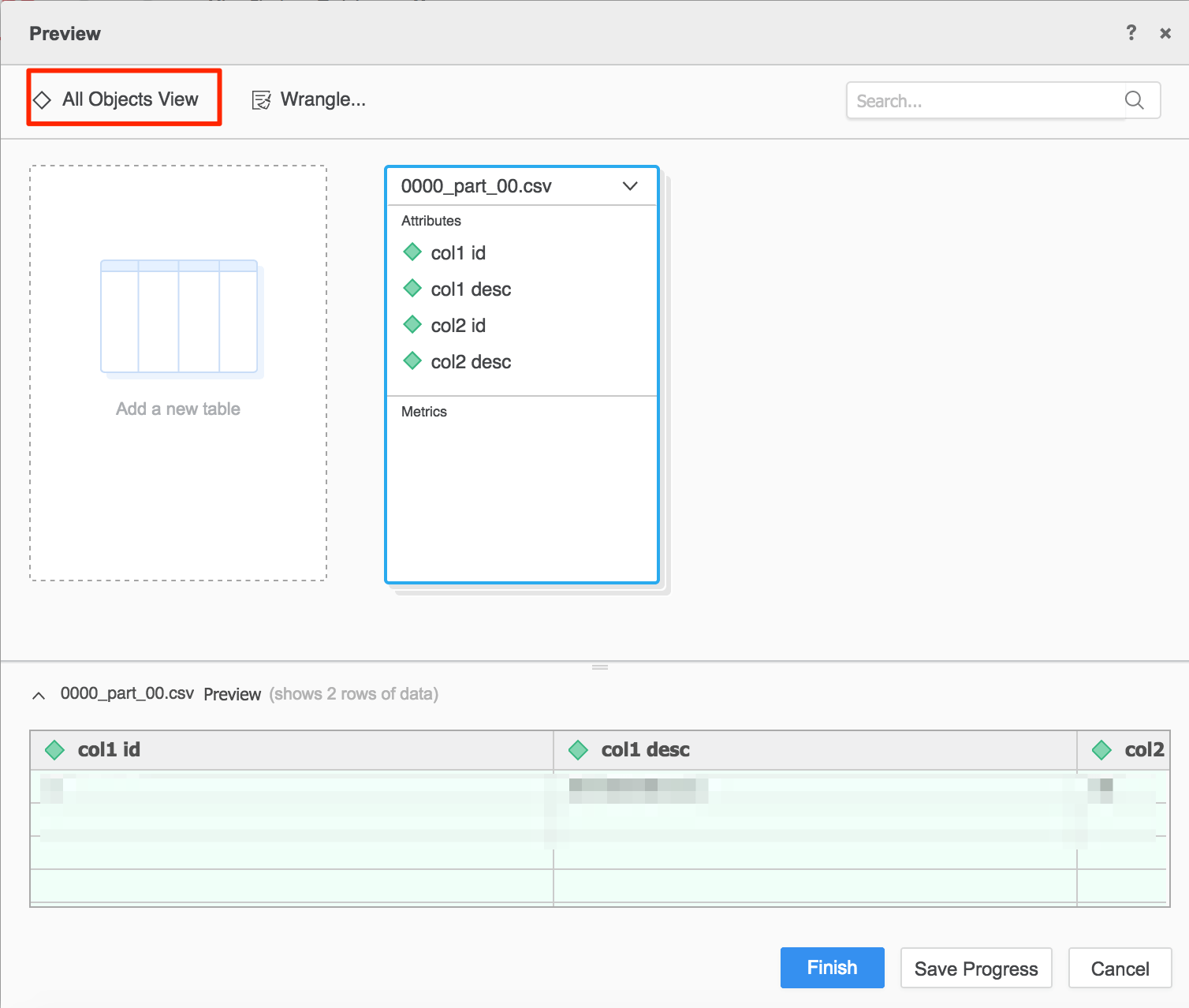
Task: Select the col1 desc attribute text
Action: pos(471,289)
